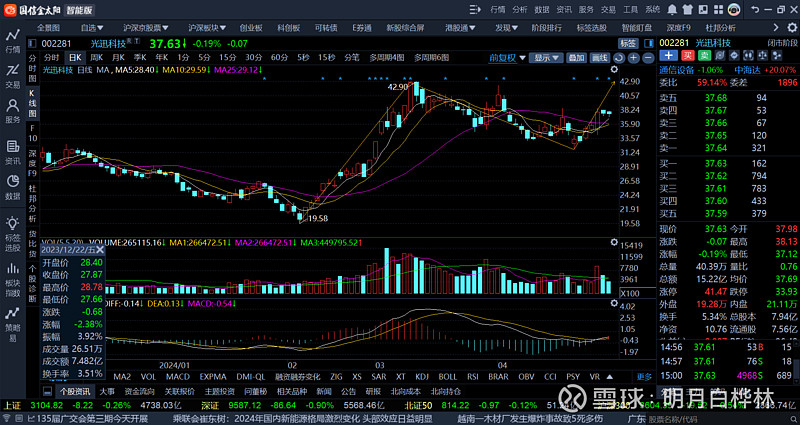Open the 资金流向 bottom tab
The height and width of the screenshot is (425, 800).
[x=139, y=392]
